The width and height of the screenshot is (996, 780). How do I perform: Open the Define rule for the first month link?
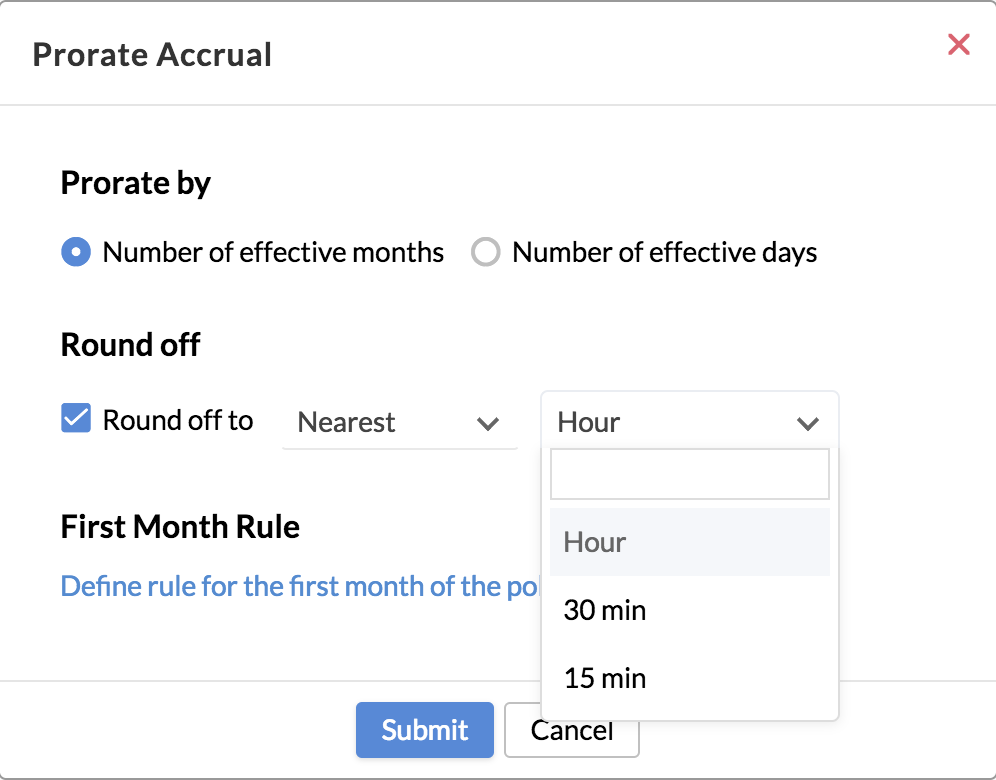pos(300,586)
